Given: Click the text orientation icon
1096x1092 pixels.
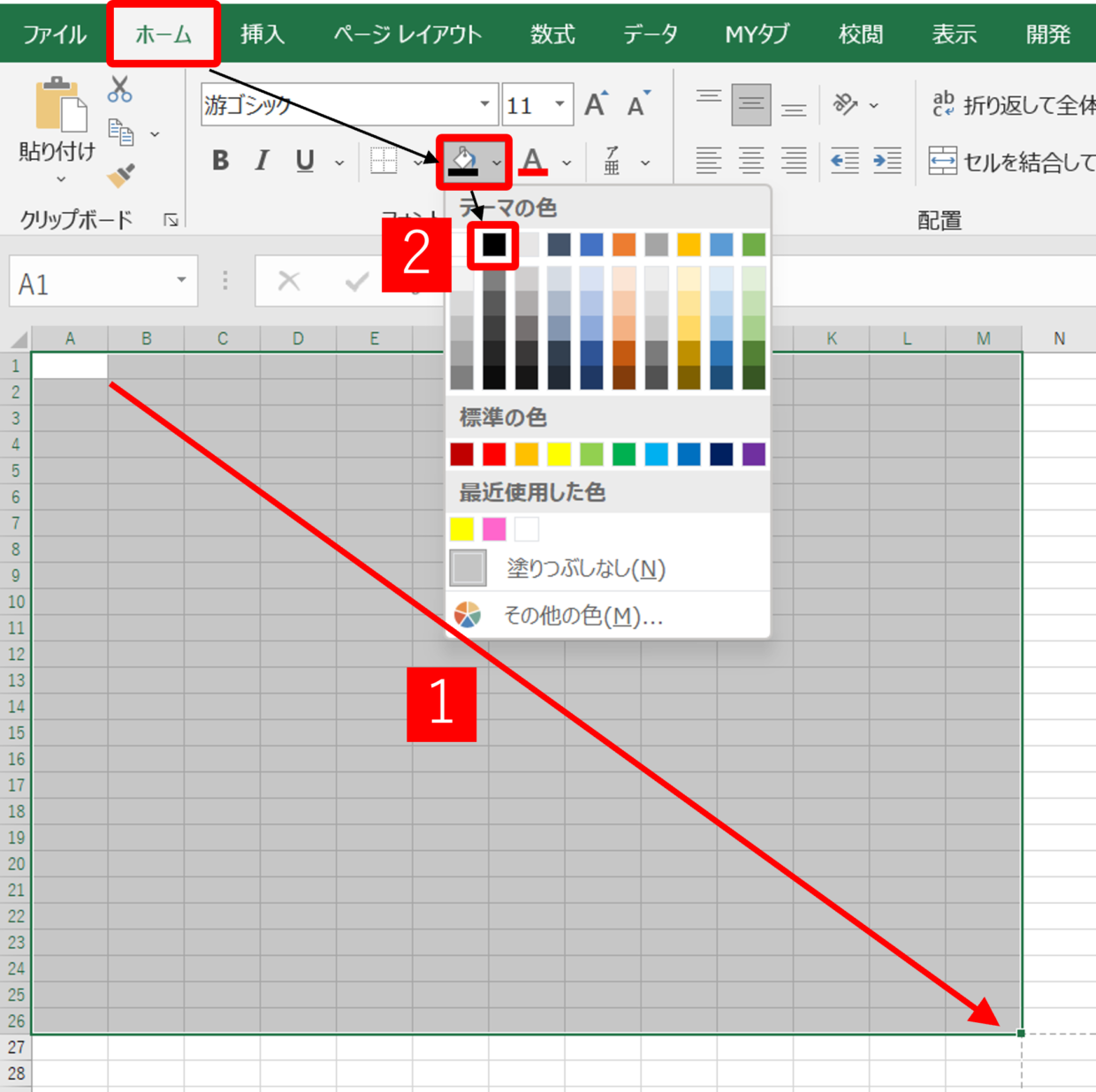Looking at the screenshot, I should tap(846, 105).
